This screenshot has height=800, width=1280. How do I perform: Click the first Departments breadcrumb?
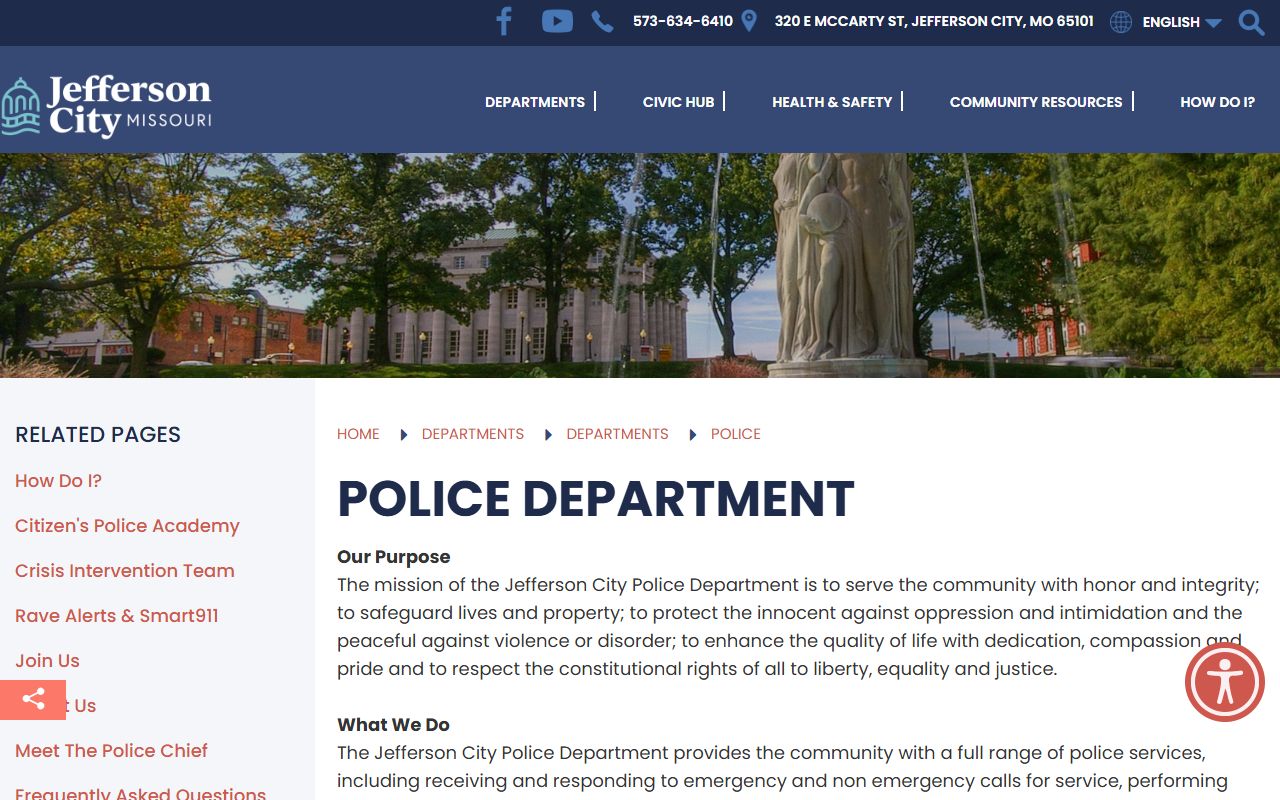pyautogui.click(x=473, y=434)
